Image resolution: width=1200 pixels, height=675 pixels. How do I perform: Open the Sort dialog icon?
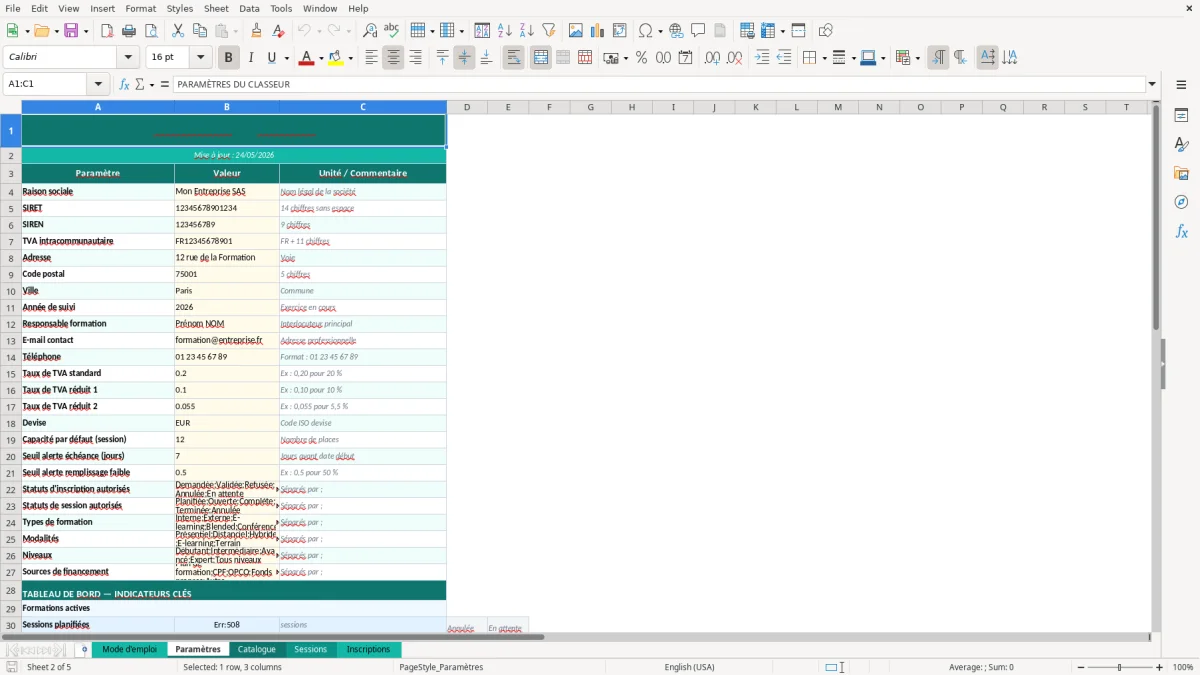click(x=482, y=31)
